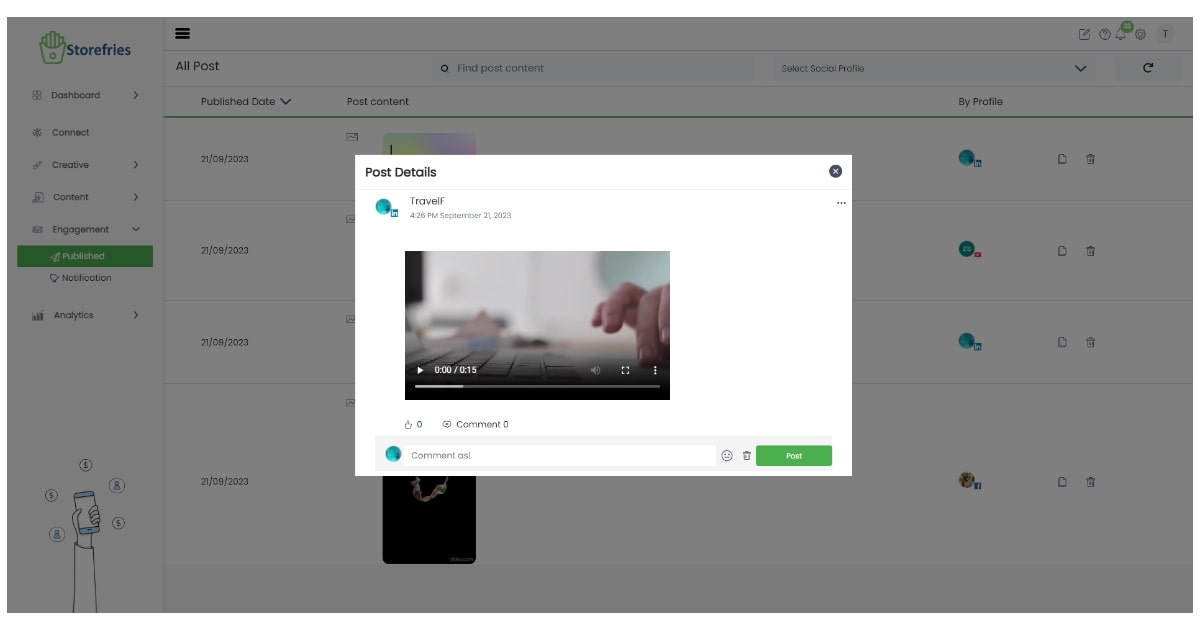This screenshot has height=630, width=1200.
Task: Refresh the All Post list
Action: (1148, 68)
